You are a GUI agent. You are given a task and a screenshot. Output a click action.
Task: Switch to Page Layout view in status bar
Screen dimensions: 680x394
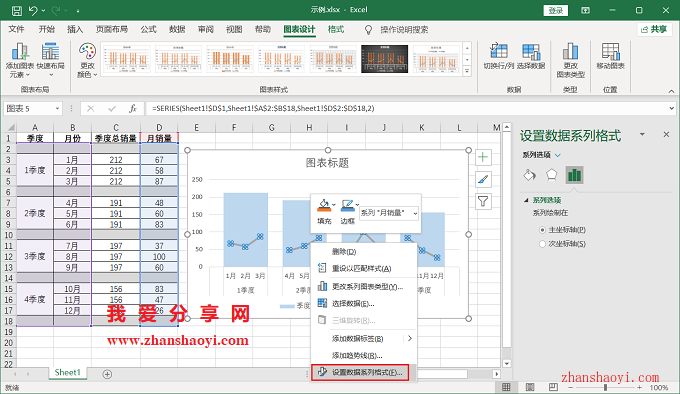(x=530, y=387)
